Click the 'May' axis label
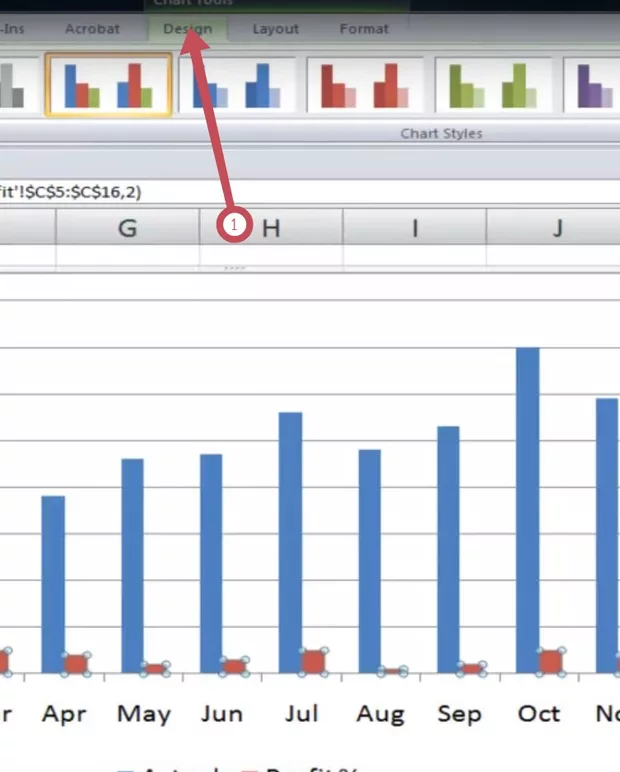 tap(144, 714)
